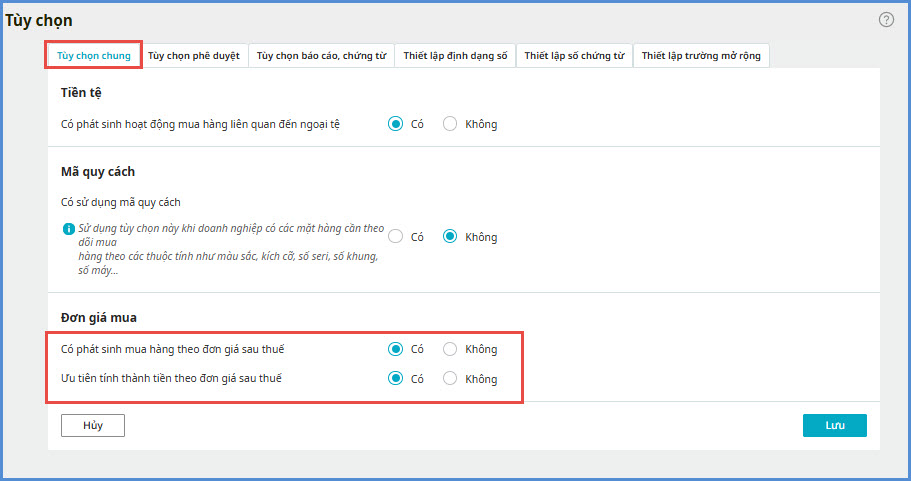The image size is (911, 481).
Task: Go to Thiết lập số chứng từ tab
Action: click(x=574, y=56)
